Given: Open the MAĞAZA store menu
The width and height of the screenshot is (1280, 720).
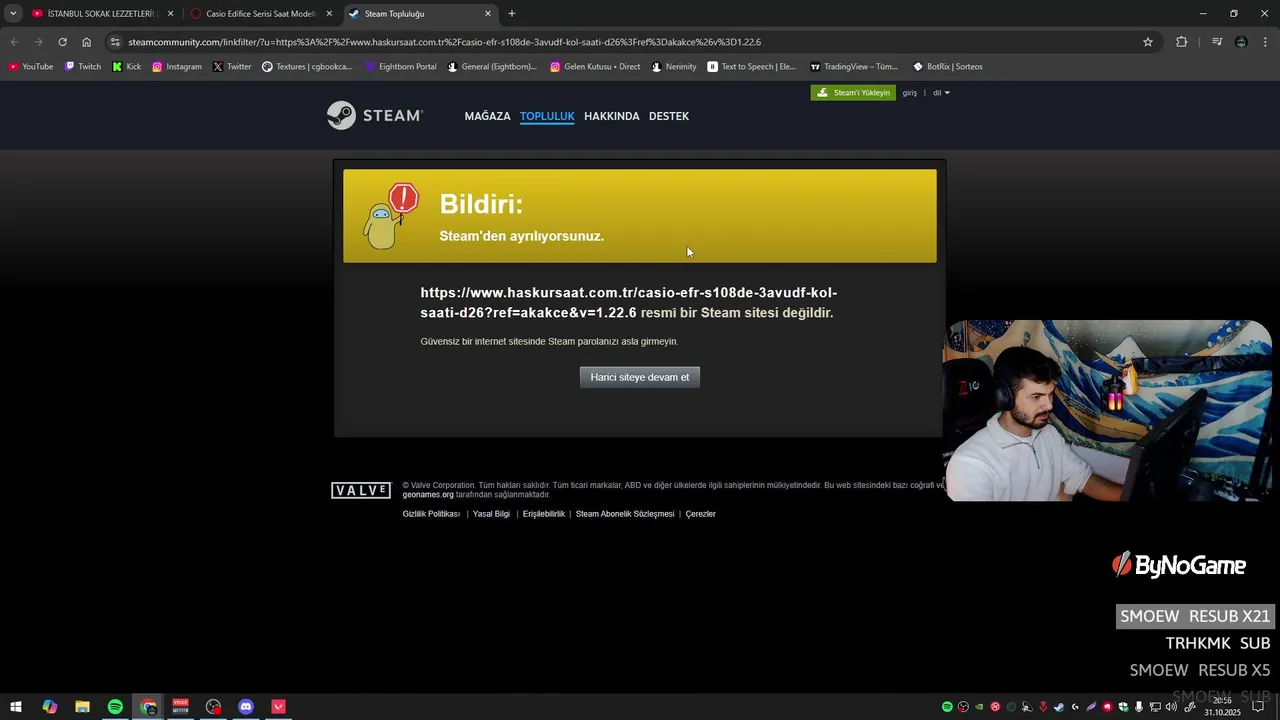Looking at the screenshot, I should pos(487,116).
